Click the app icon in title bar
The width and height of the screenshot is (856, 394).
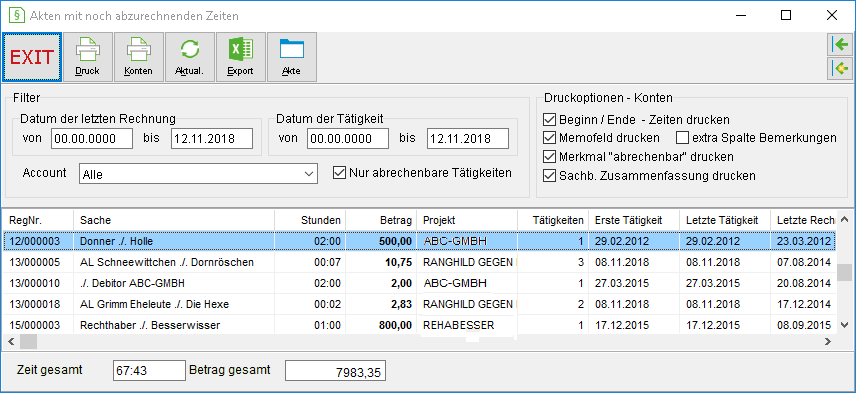tap(16, 15)
